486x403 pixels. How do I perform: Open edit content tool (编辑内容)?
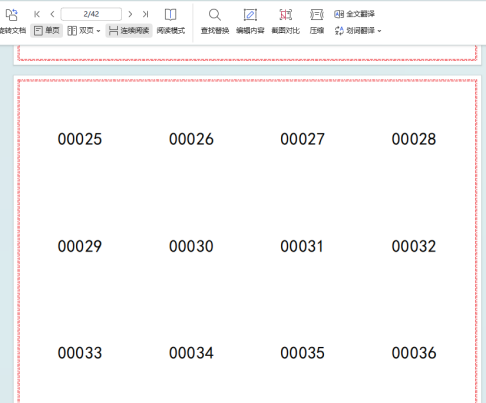(x=250, y=22)
